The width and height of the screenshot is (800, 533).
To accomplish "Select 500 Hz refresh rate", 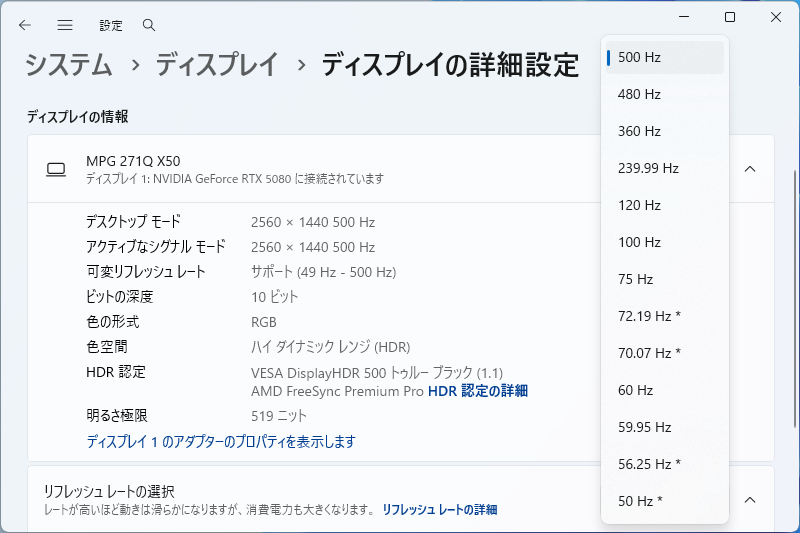I will [x=665, y=57].
